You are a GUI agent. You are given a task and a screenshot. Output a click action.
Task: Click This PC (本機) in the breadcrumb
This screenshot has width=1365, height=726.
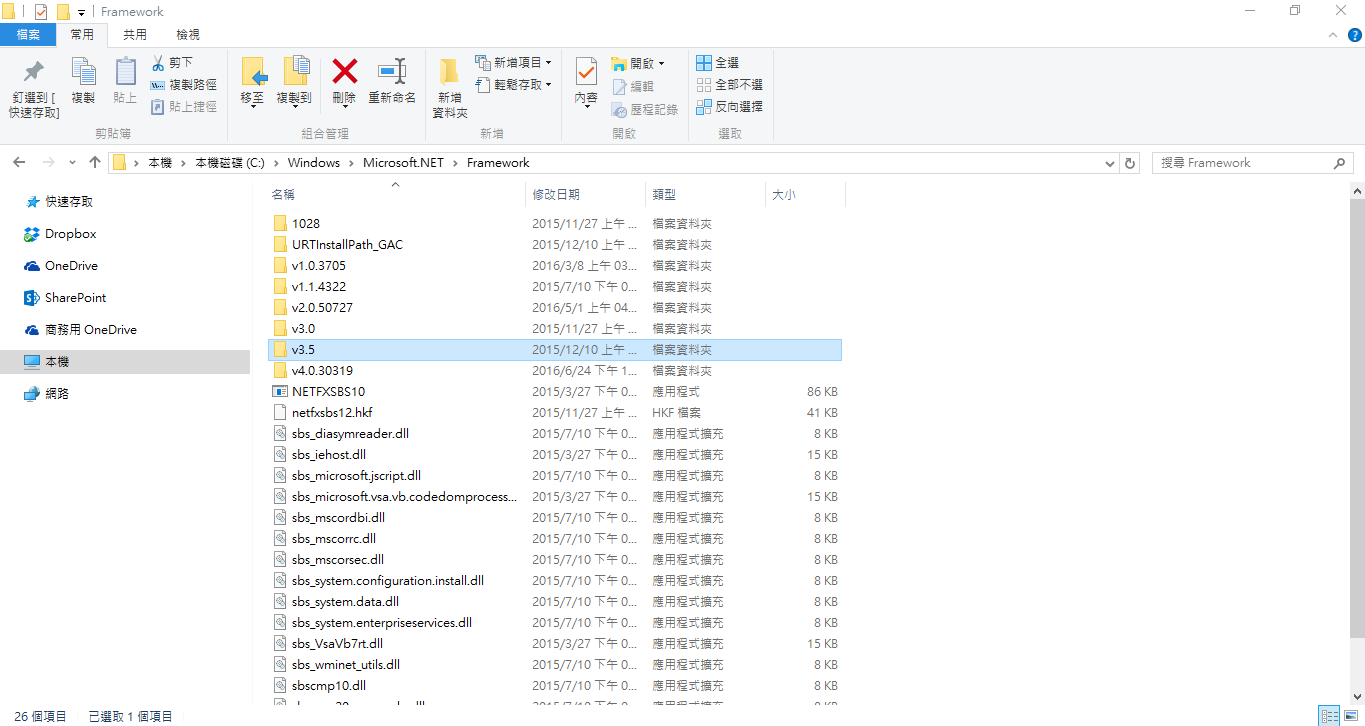coord(160,163)
